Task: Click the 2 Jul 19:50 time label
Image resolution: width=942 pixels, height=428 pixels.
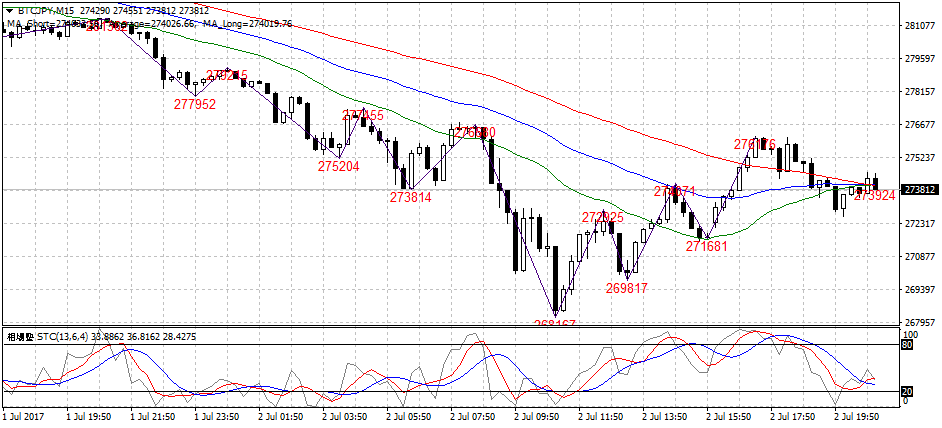Action: click(x=856, y=414)
